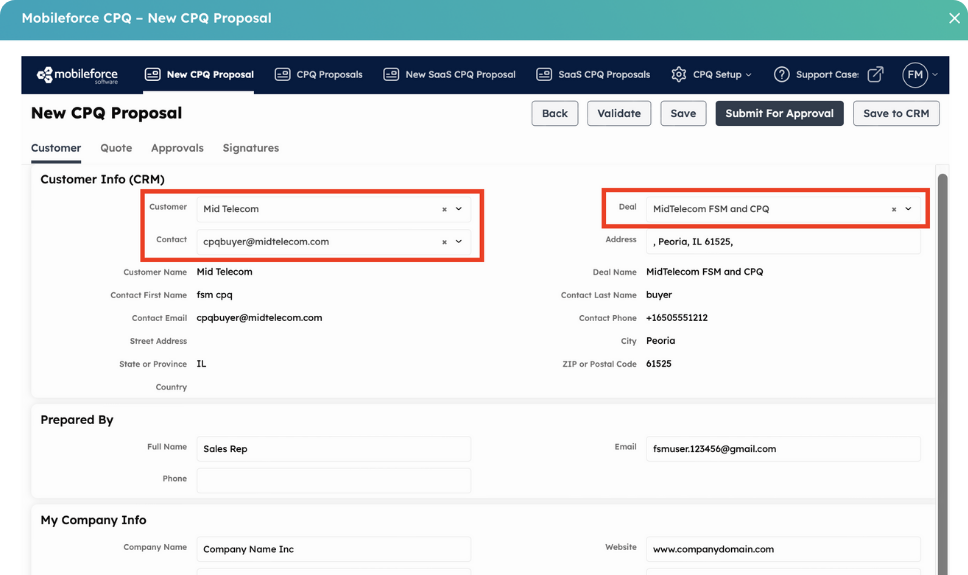Viewport: 968px width, 575px height.
Task: Expand the chevron next to FM avatar
Action: (935, 75)
